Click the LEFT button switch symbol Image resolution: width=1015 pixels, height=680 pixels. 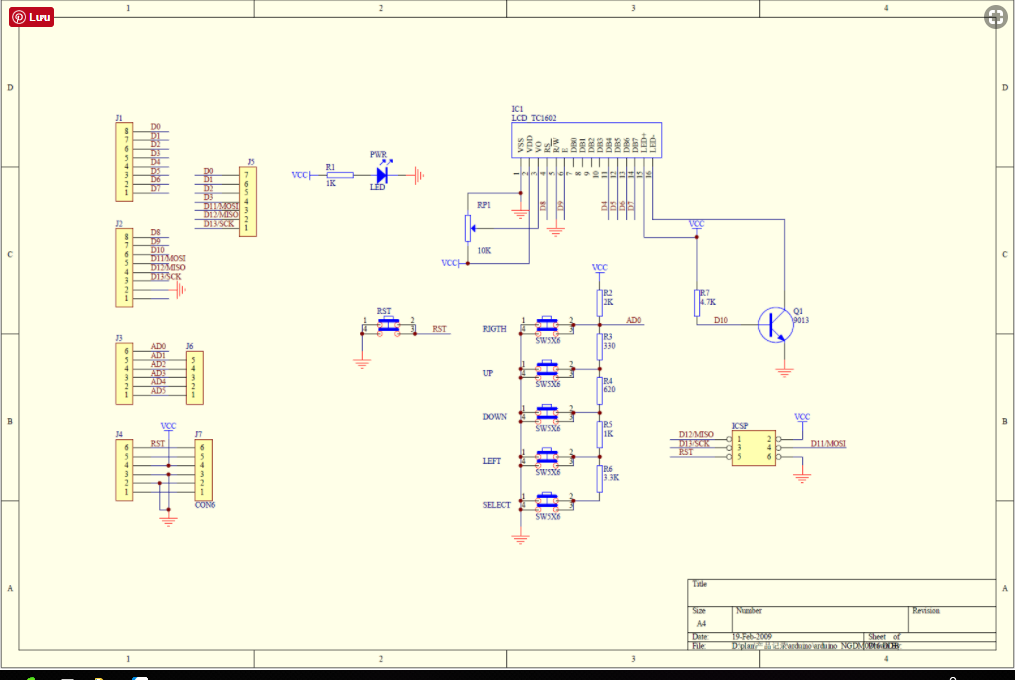click(548, 457)
